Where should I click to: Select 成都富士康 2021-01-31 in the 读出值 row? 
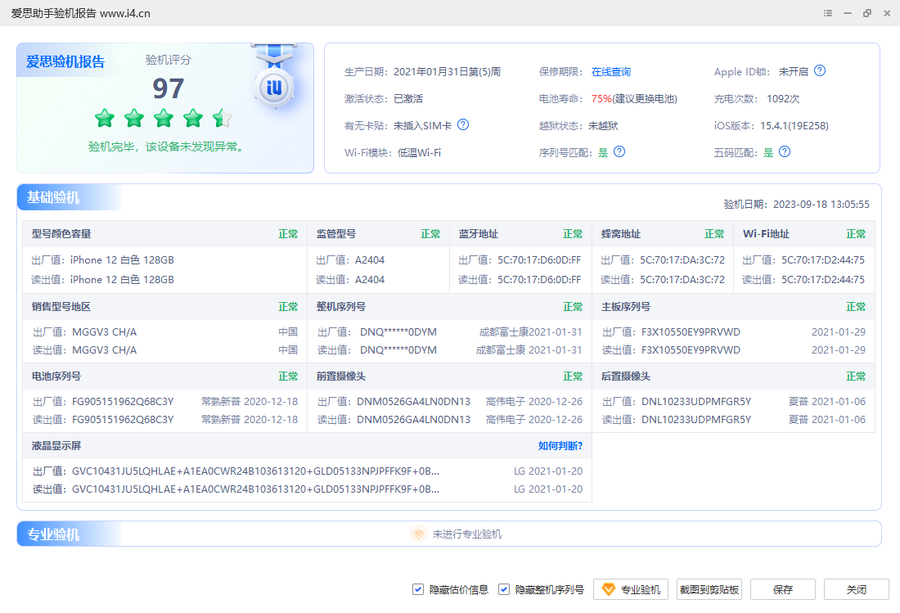click(529, 350)
